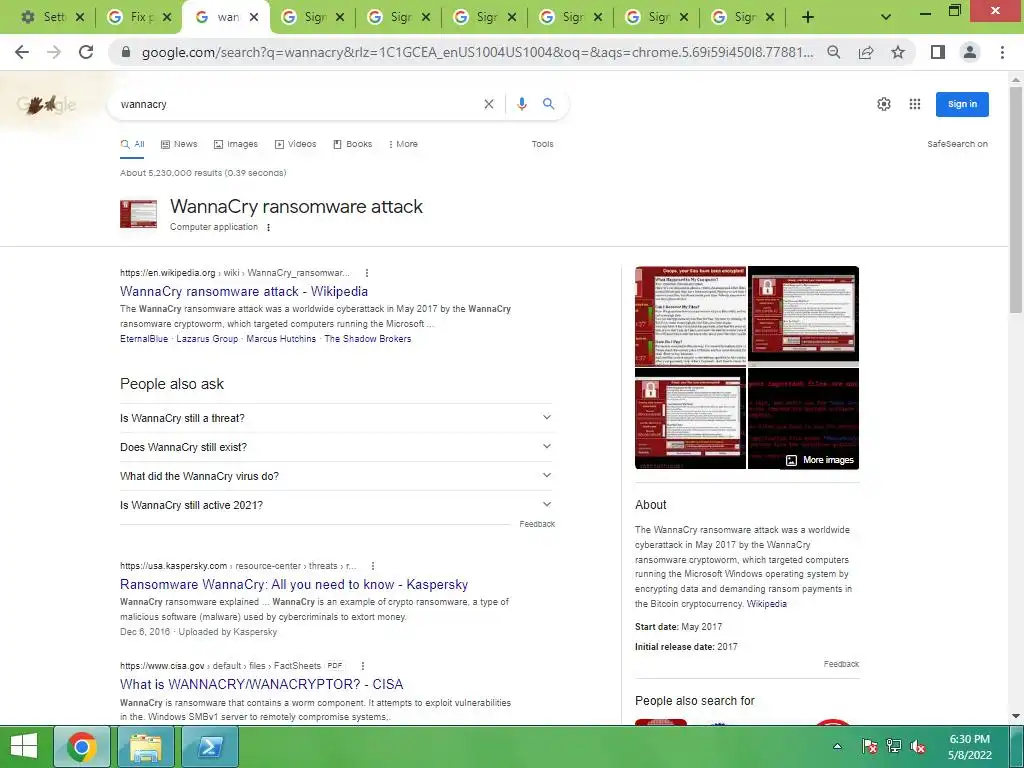Open the side panel
The image size is (1024, 768).
[938, 52]
